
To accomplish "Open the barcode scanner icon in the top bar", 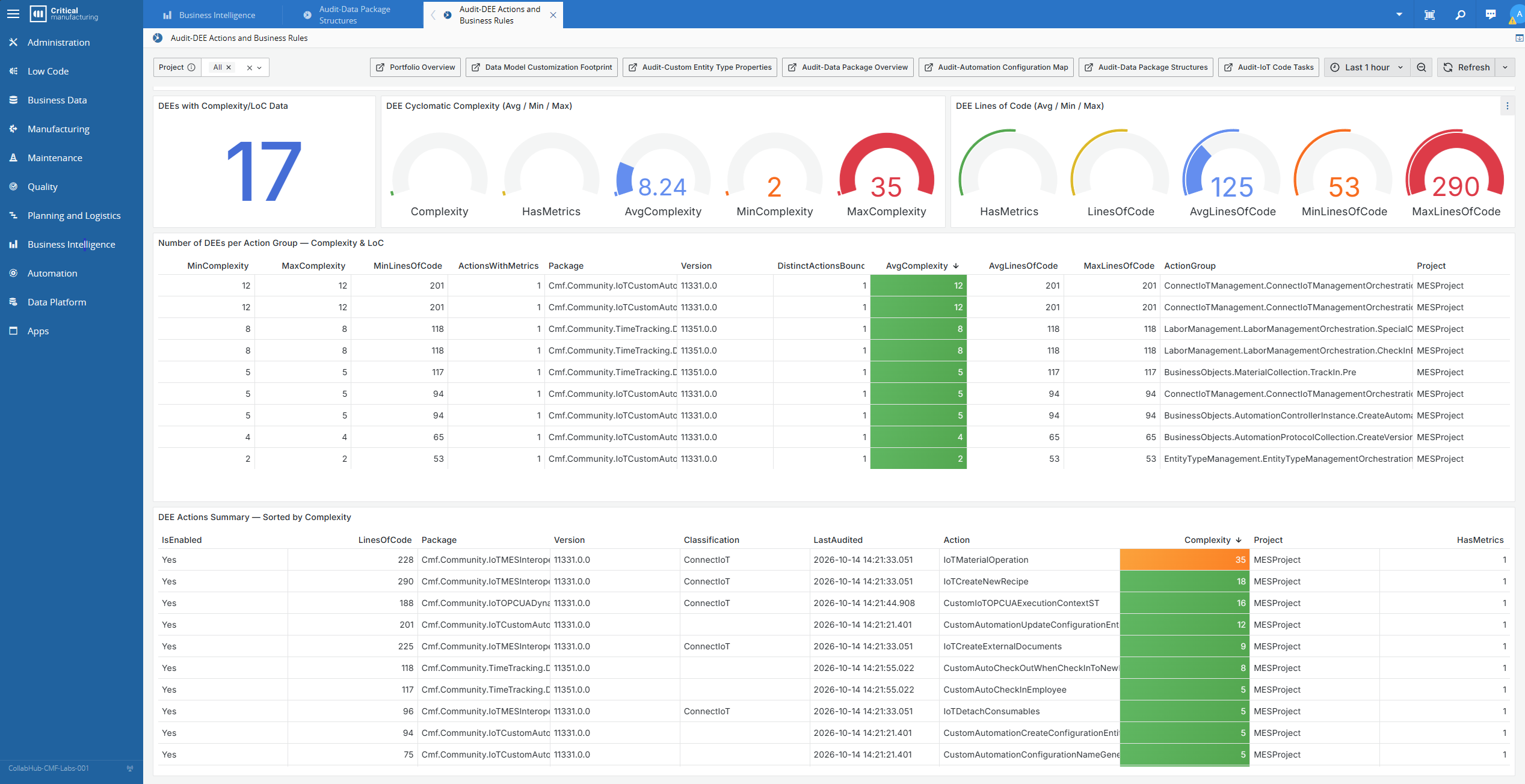I will click(1429, 15).
